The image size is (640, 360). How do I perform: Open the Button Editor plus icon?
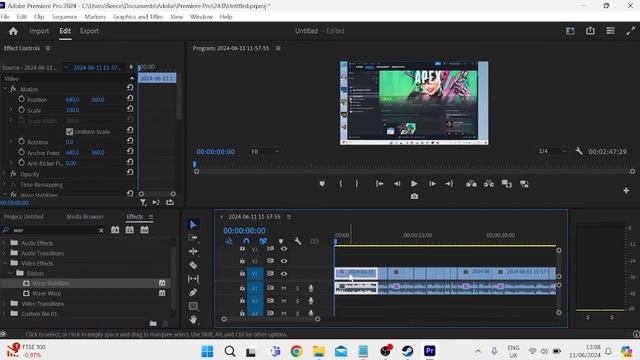coord(626,191)
